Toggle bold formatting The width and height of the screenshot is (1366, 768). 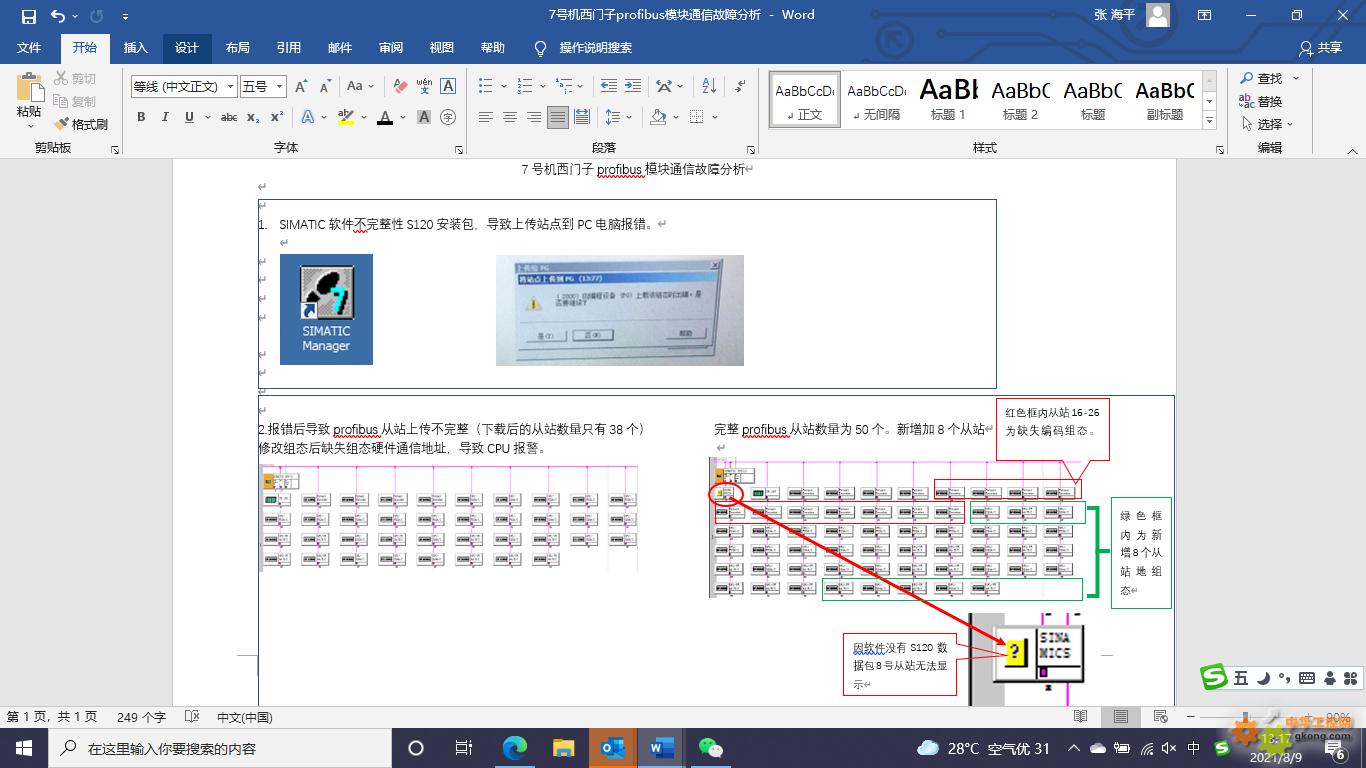(x=141, y=117)
